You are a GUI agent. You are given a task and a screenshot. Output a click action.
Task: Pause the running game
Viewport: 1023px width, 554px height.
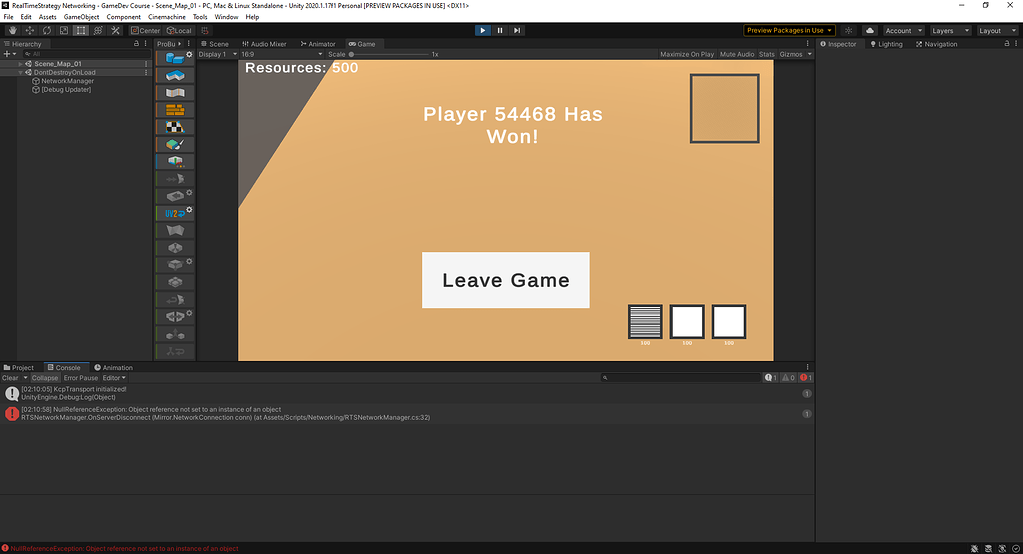[500, 31]
